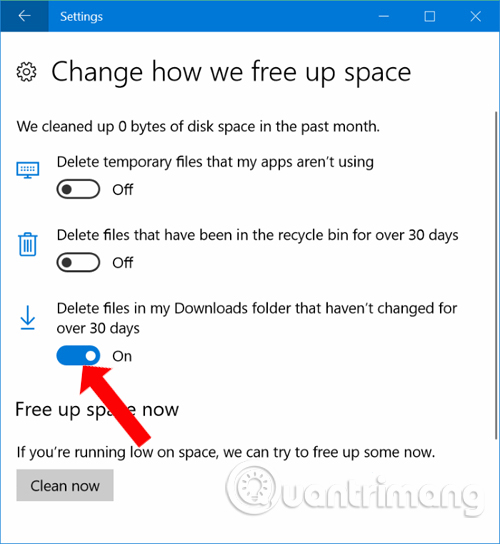The image size is (500, 544).
Task: Maximize the Settings window
Action: pyautogui.click(x=430, y=16)
